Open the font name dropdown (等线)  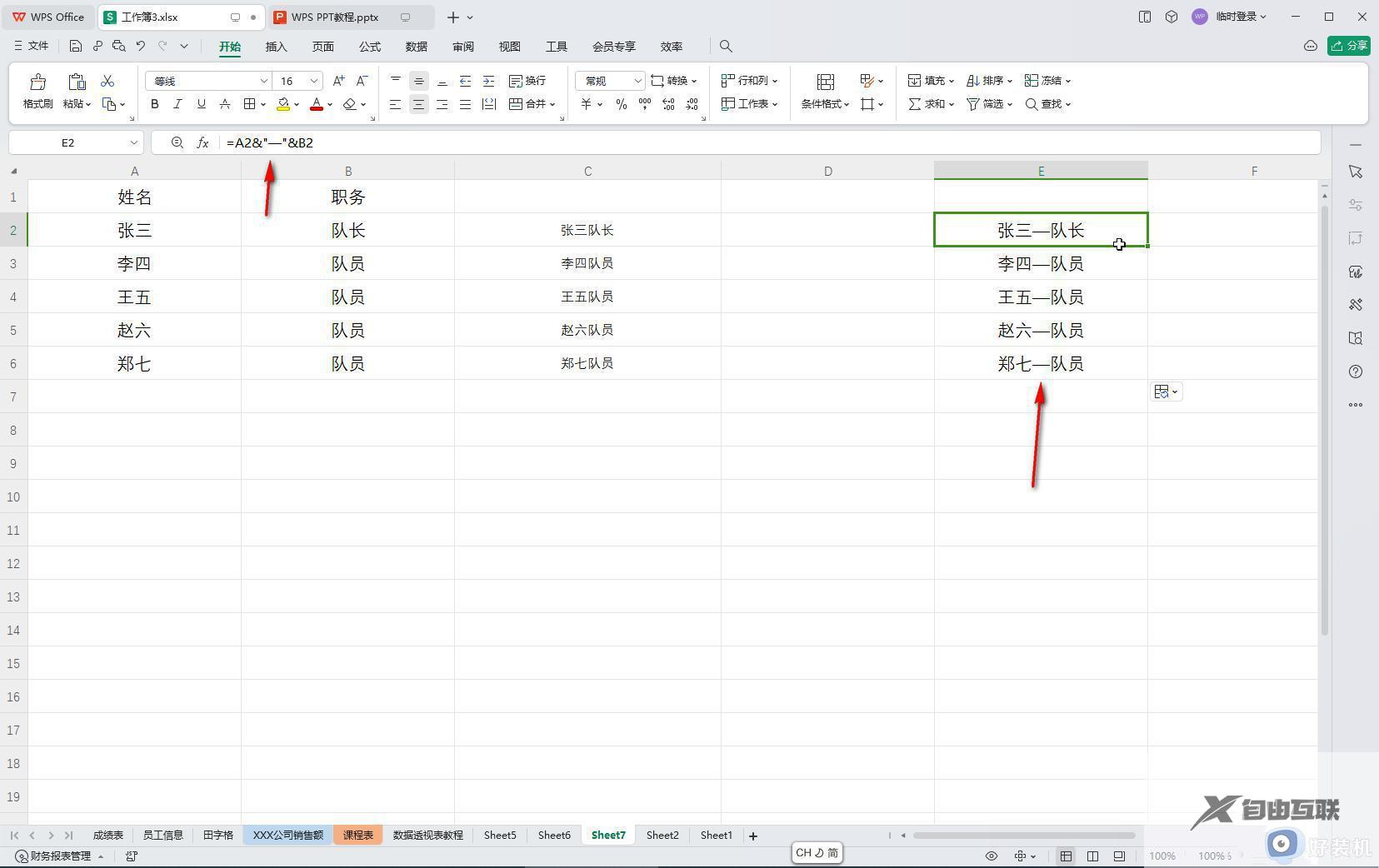264,81
